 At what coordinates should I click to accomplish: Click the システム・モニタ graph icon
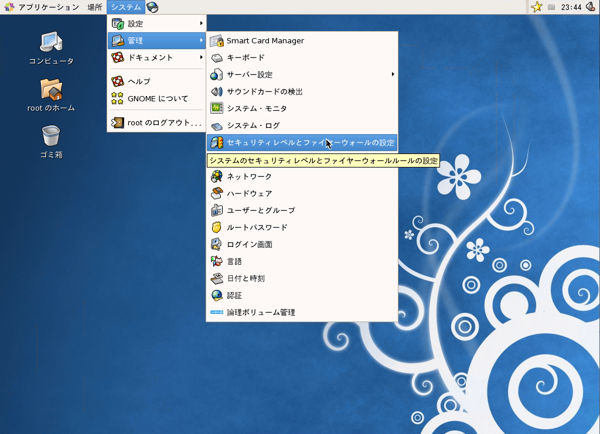click(x=217, y=108)
